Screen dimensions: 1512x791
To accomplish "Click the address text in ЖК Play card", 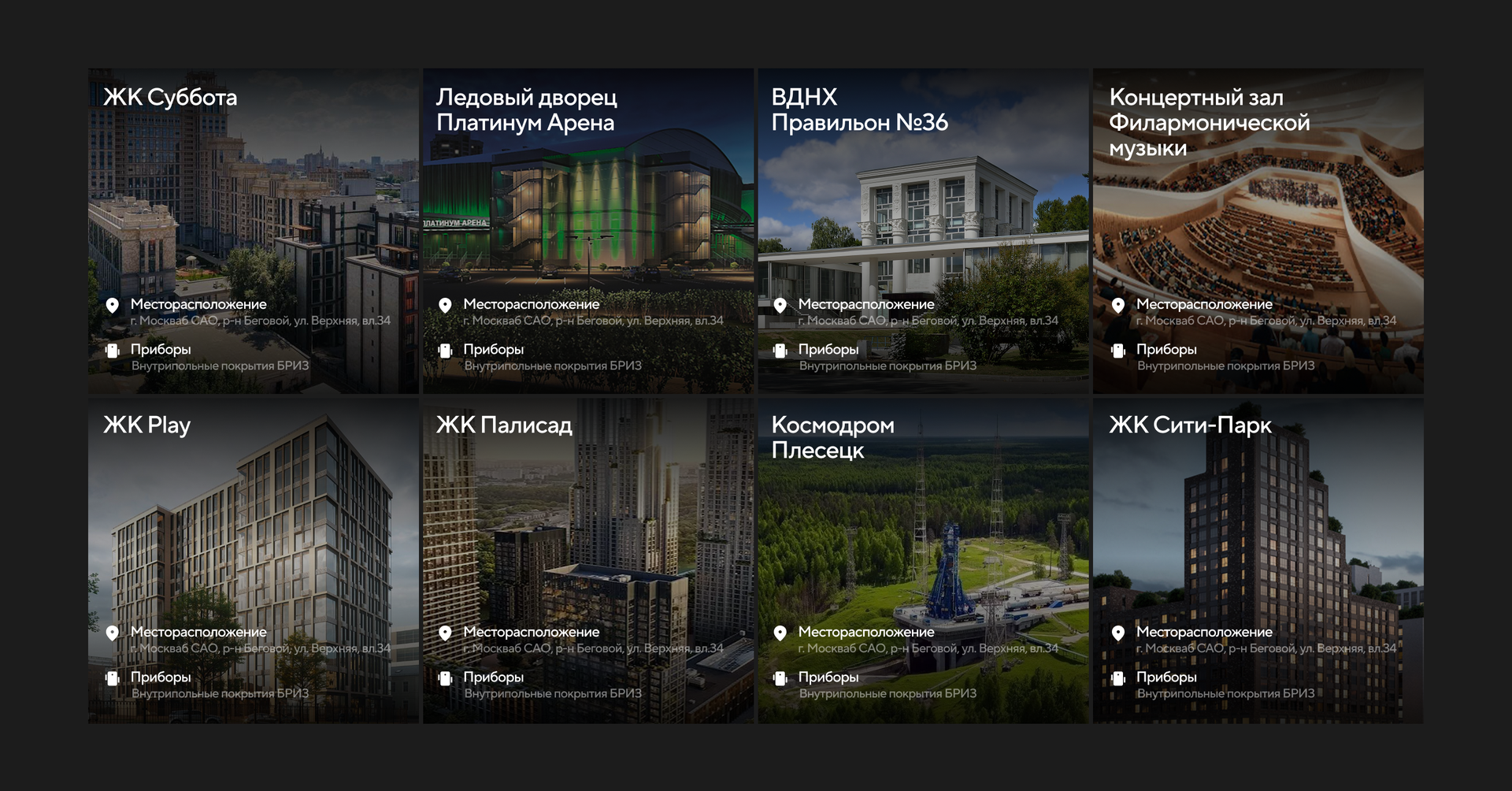I will [x=261, y=648].
